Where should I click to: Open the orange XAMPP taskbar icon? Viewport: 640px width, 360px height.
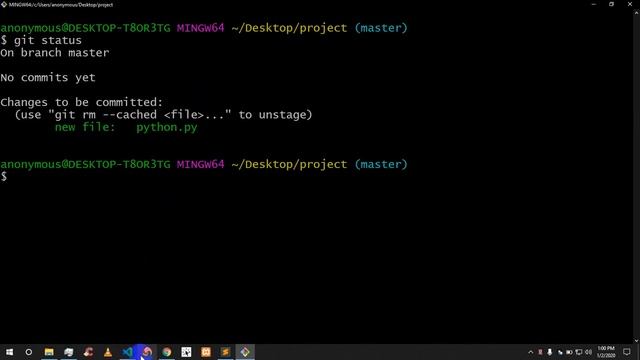click(x=206, y=352)
